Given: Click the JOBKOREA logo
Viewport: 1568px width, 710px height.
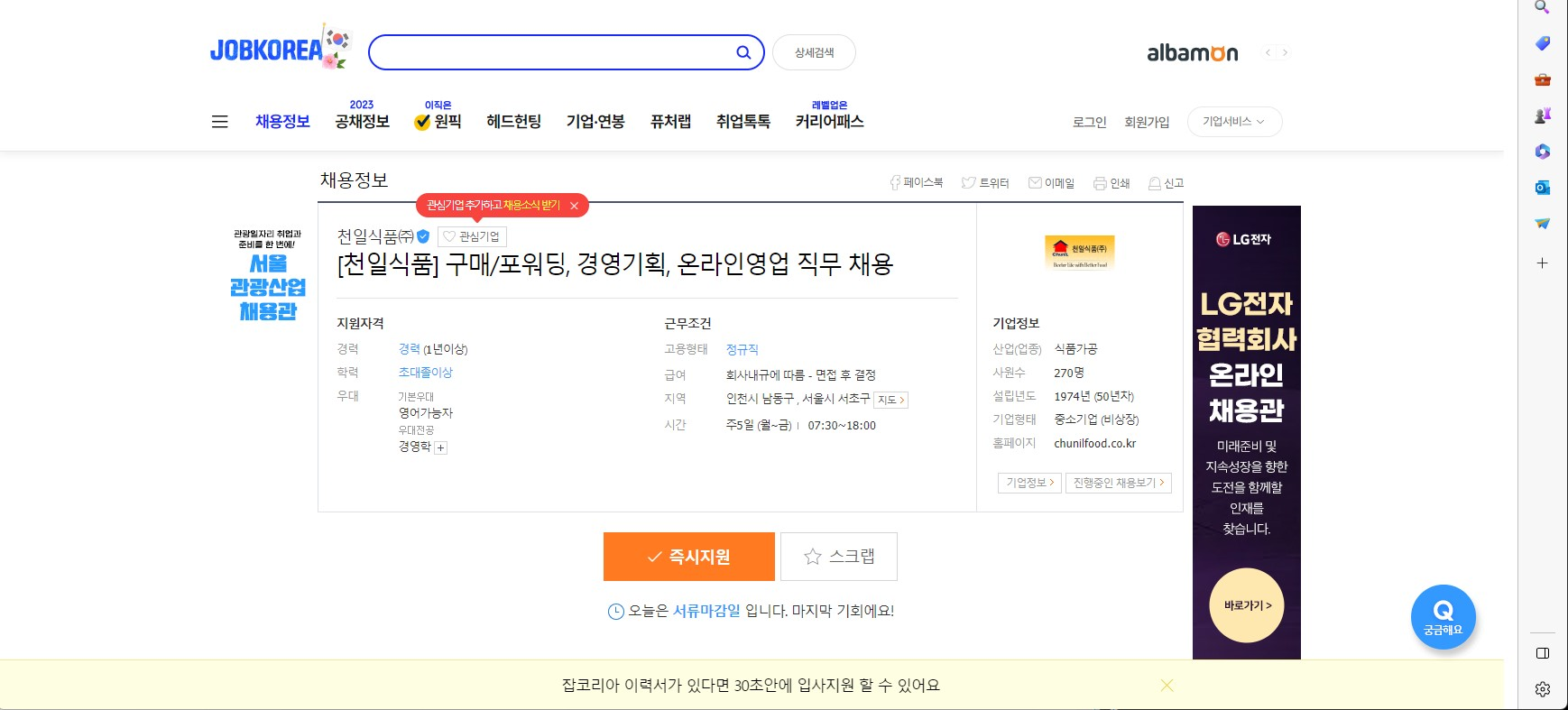Looking at the screenshot, I should click(279, 48).
